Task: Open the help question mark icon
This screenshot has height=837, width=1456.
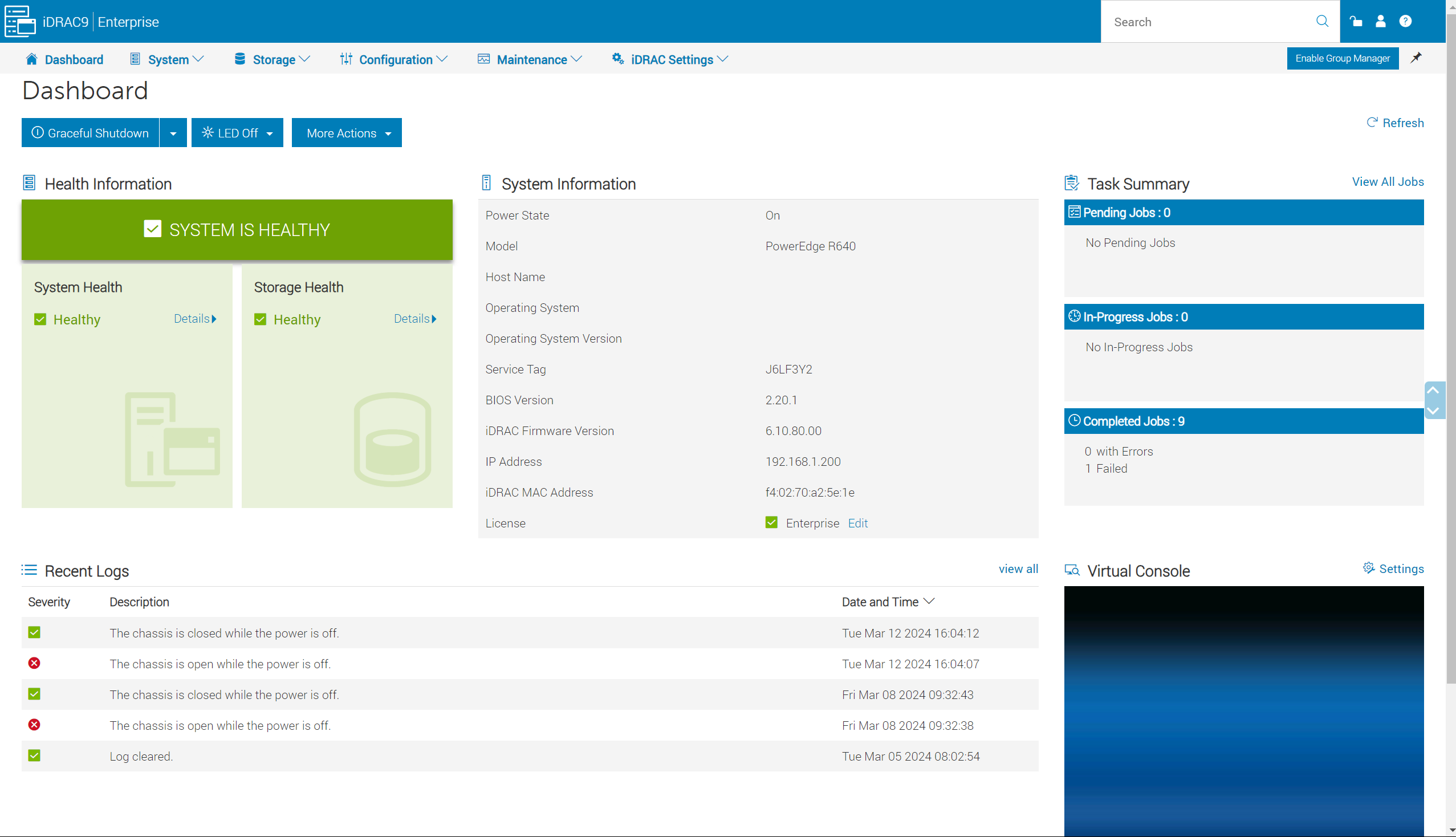Action: [x=1405, y=21]
